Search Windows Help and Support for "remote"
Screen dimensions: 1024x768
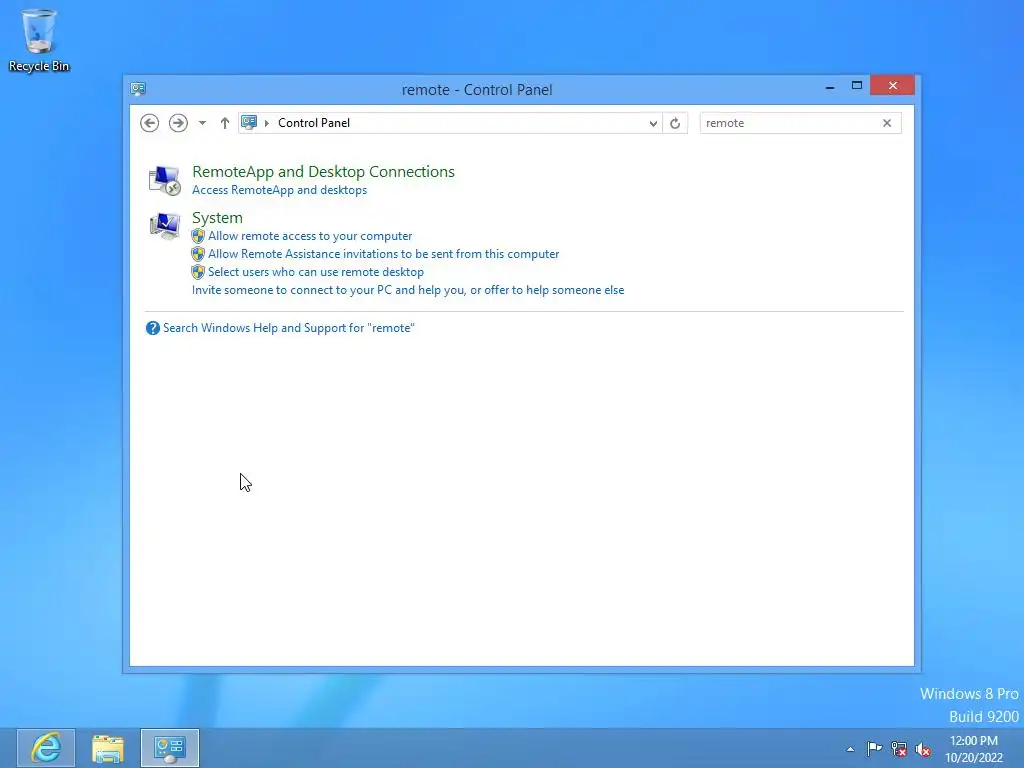289,328
